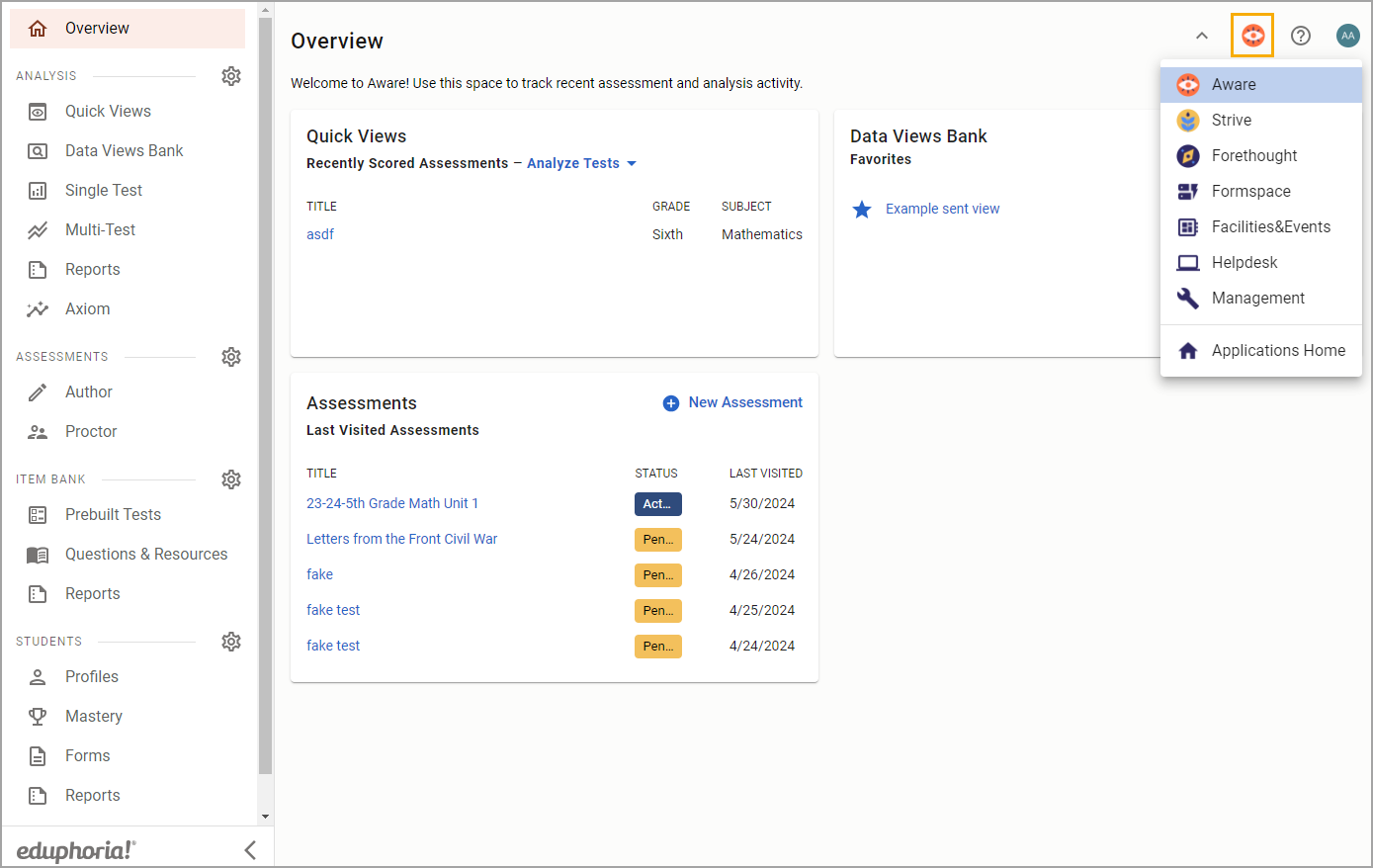Open Letters from the Front Civil War
This screenshot has height=868, width=1373.
click(x=401, y=539)
